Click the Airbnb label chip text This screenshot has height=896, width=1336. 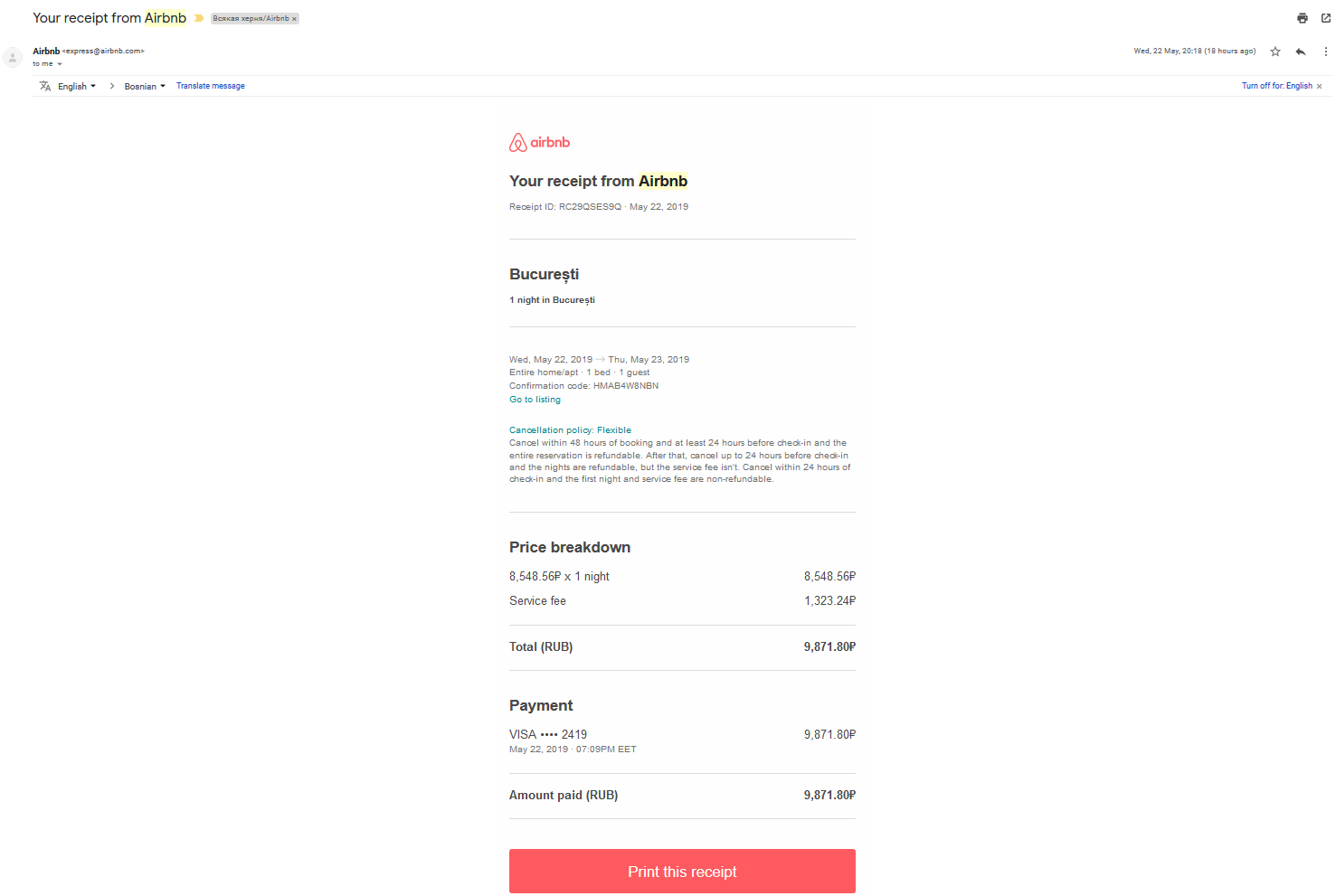click(x=251, y=19)
